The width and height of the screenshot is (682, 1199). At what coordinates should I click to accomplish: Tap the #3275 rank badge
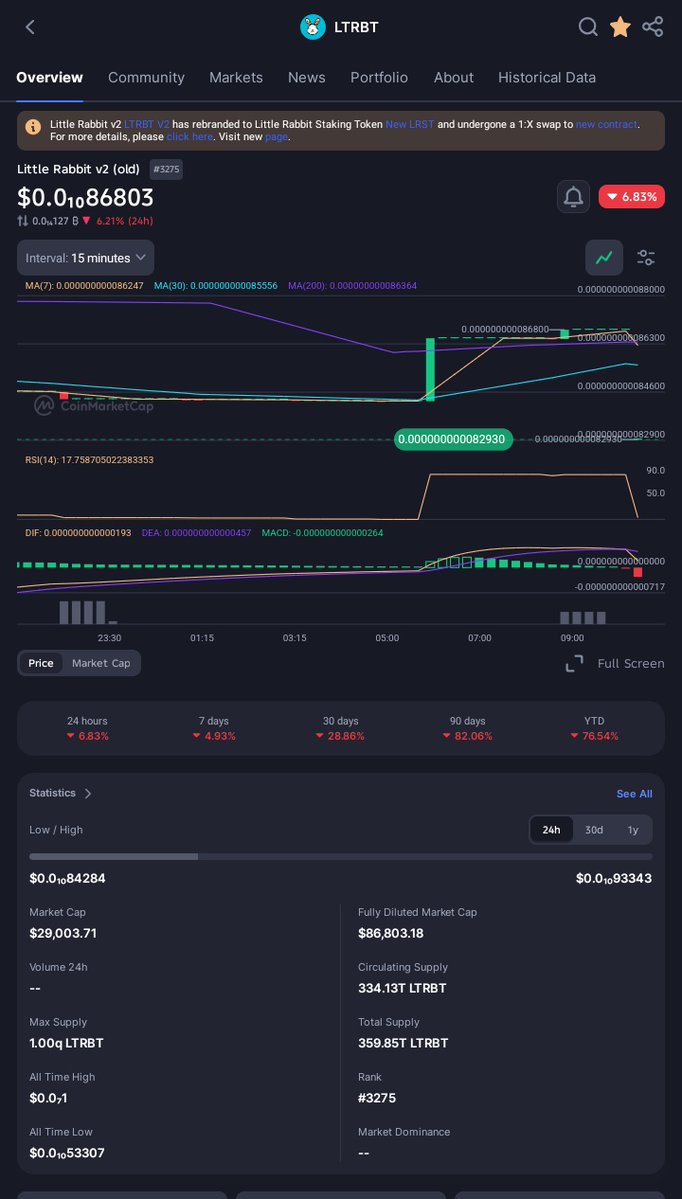point(166,170)
